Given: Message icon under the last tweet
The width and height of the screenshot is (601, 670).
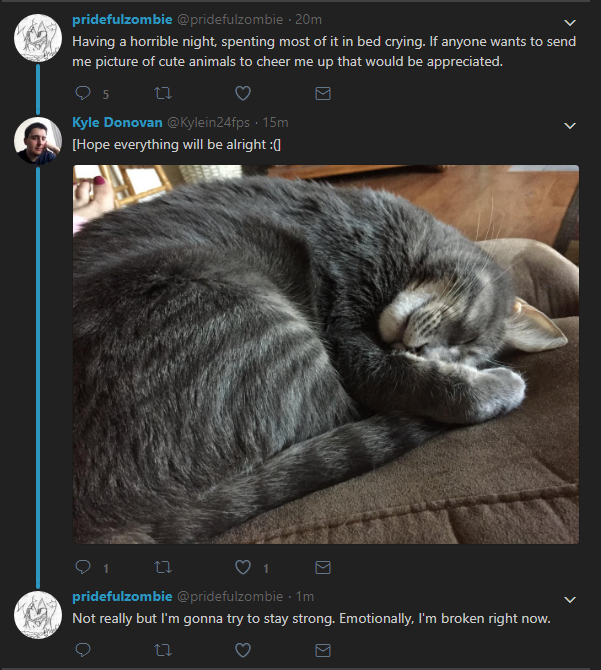Looking at the screenshot, I should 322,650.
